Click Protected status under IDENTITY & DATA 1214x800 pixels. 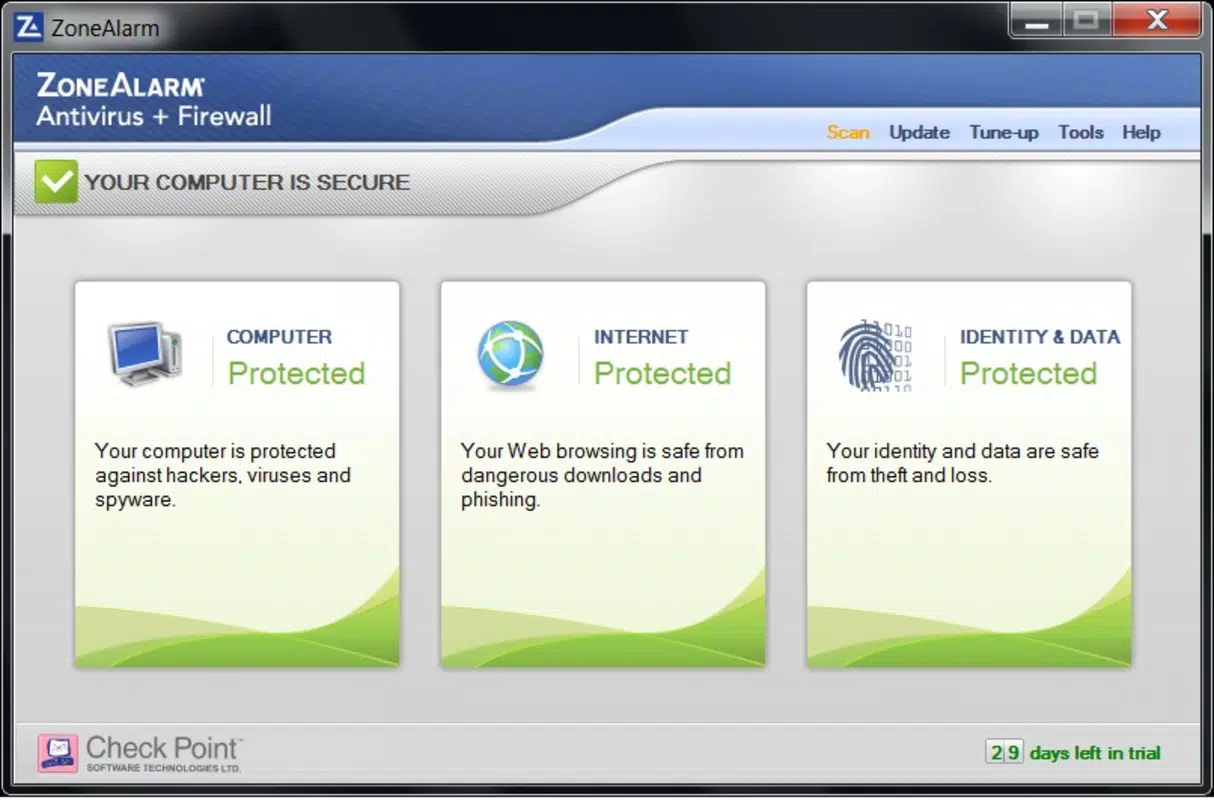pos(1028,373)
